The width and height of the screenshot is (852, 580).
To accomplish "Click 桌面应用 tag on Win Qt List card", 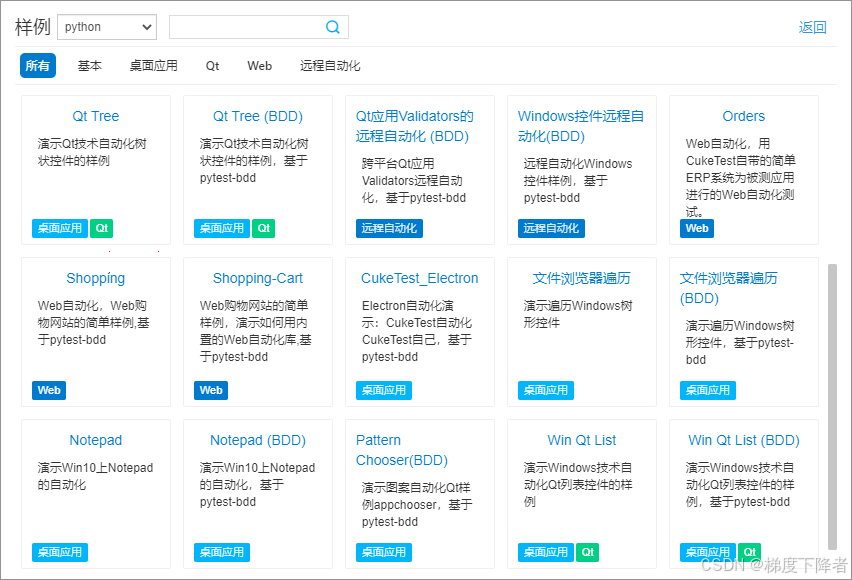I will coord(546,552).
